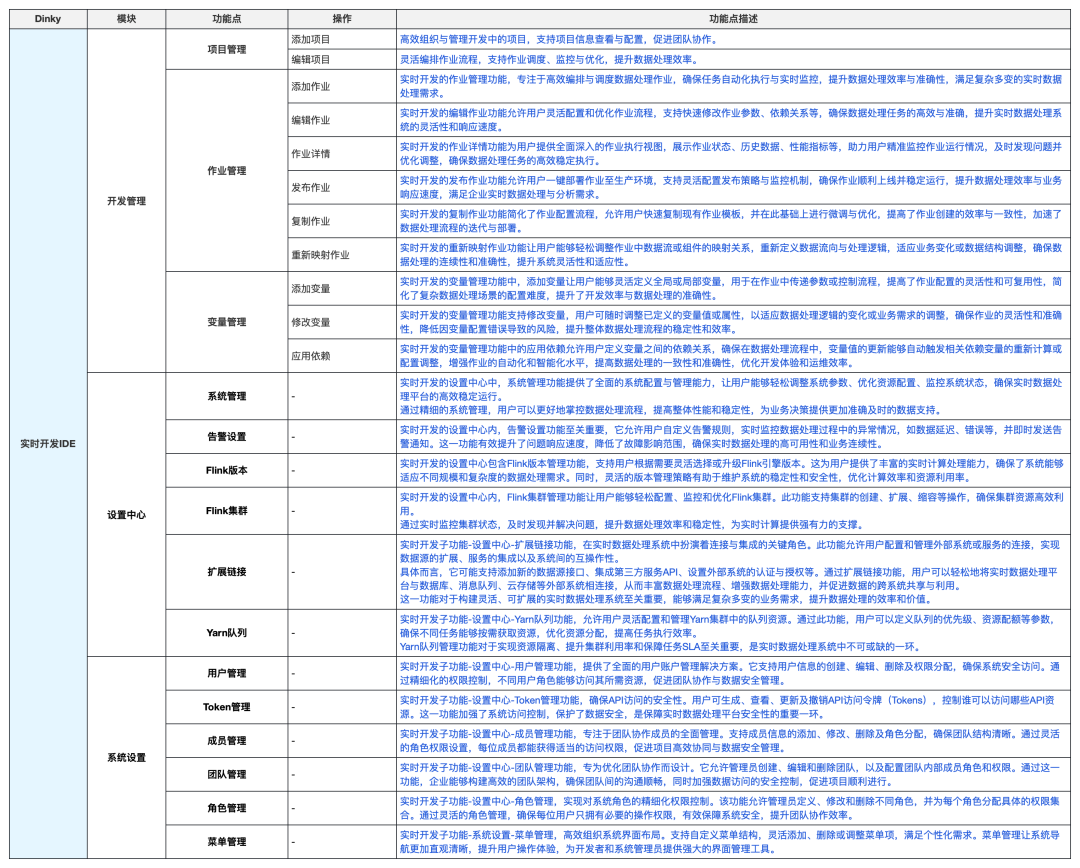Select the 开发管理 module cell

[126, 201]
